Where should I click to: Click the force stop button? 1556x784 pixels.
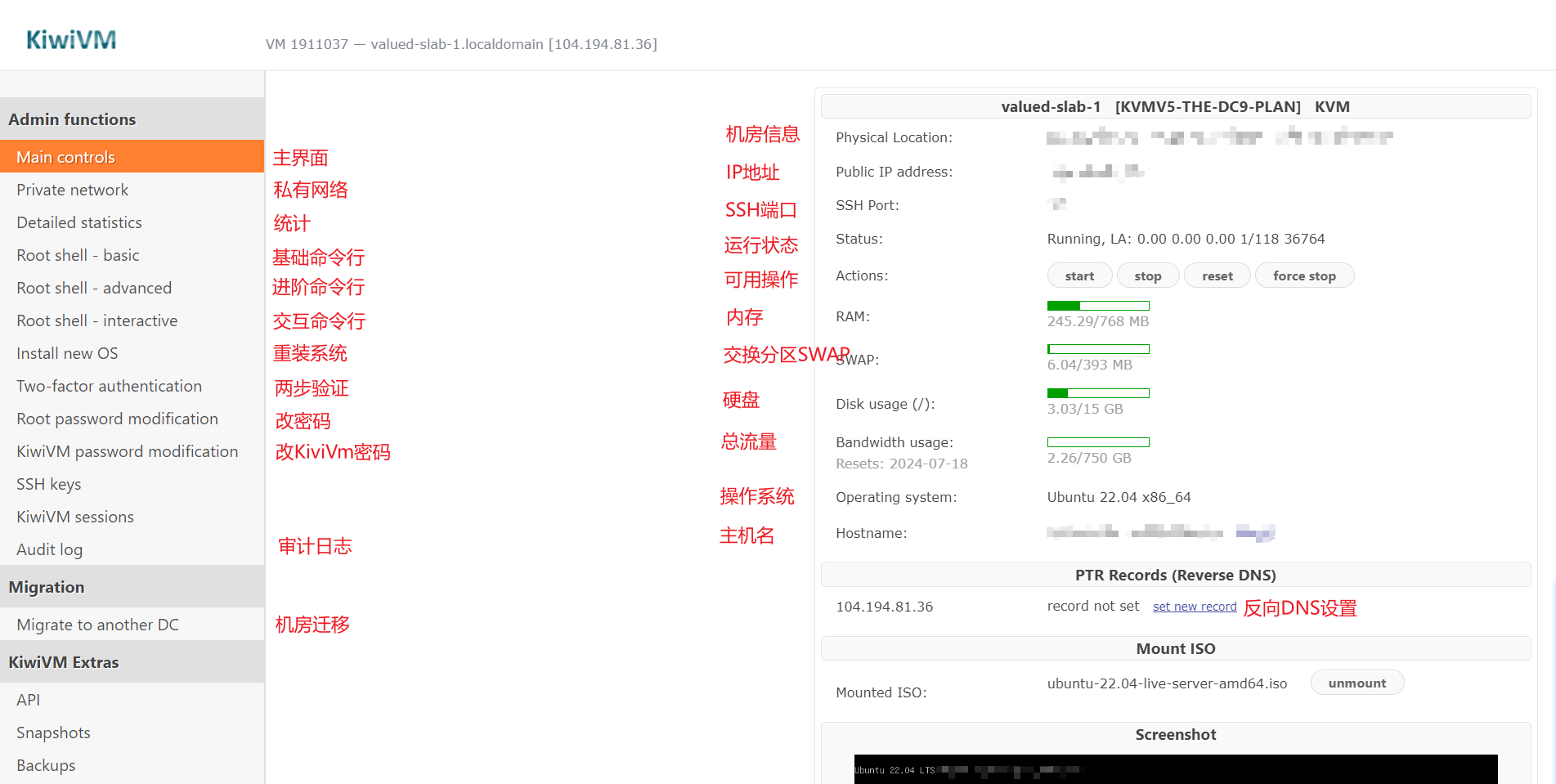tap(1304, 276)
